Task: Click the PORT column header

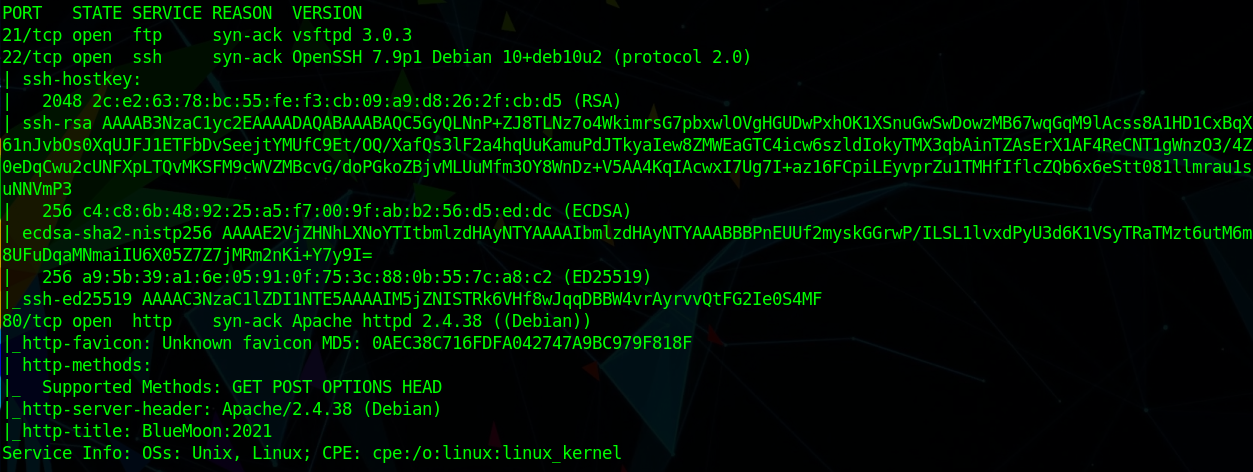Action: (22, 14)
